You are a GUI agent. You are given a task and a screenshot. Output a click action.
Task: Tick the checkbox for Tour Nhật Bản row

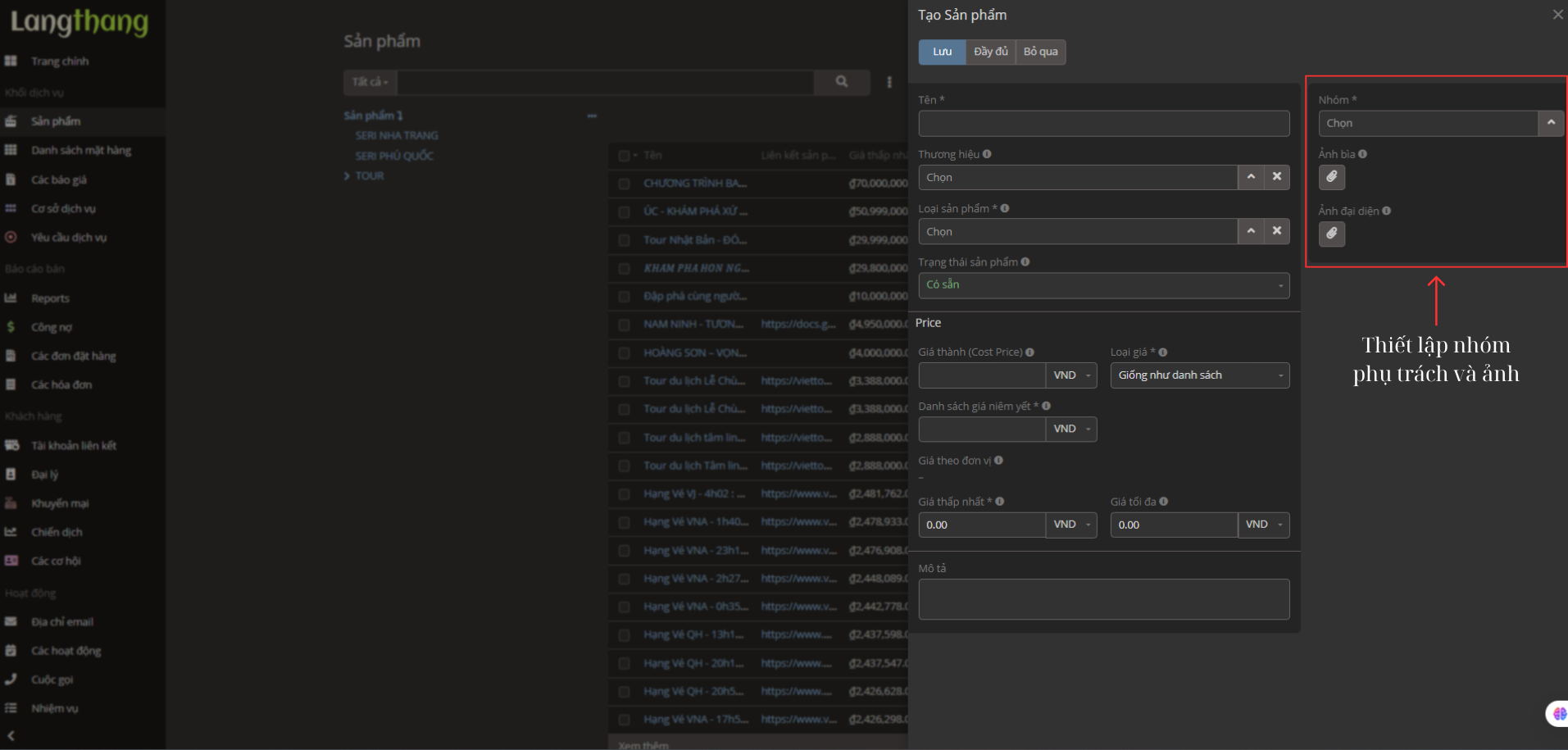click(625, 240)
